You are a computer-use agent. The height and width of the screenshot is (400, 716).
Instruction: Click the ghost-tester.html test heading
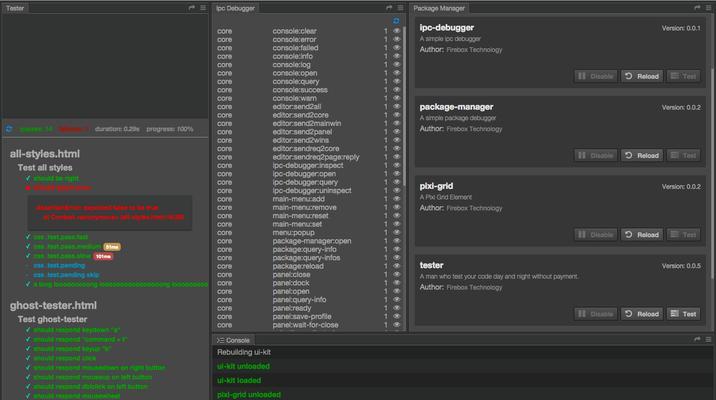[53, 305]
